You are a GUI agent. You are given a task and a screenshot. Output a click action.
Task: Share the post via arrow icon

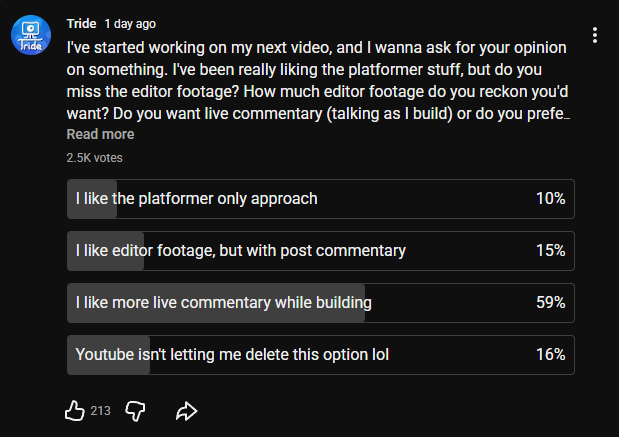click(x=186, y=411)
